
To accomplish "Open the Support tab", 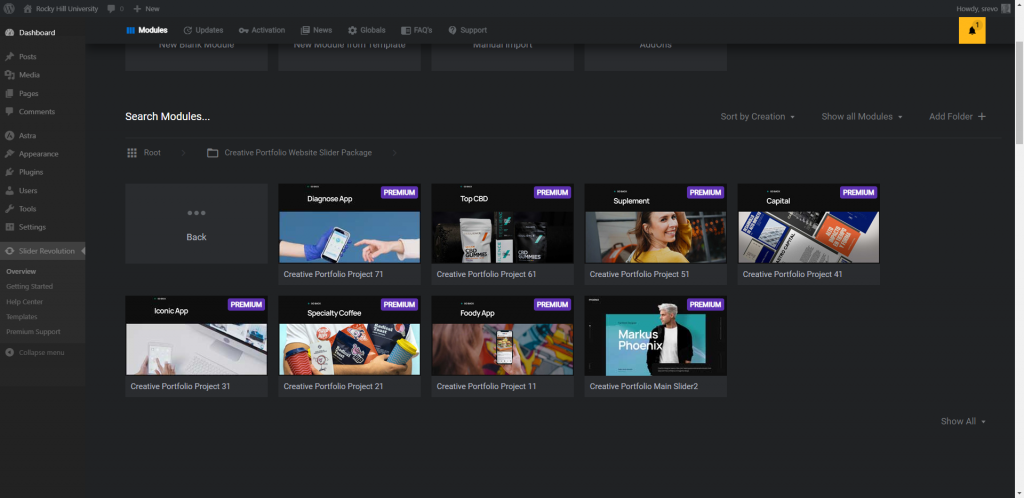I will 467,30.
